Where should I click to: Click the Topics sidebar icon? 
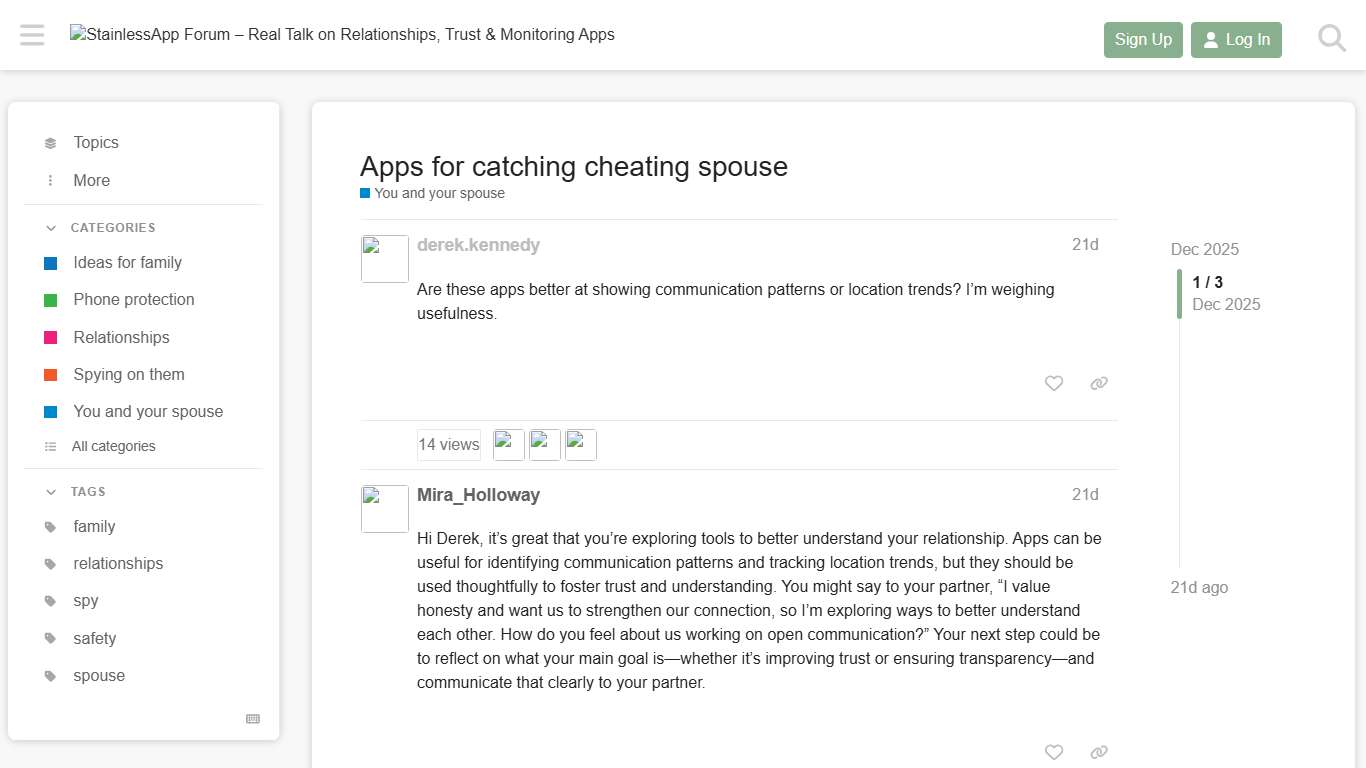[x=51, y=142]
